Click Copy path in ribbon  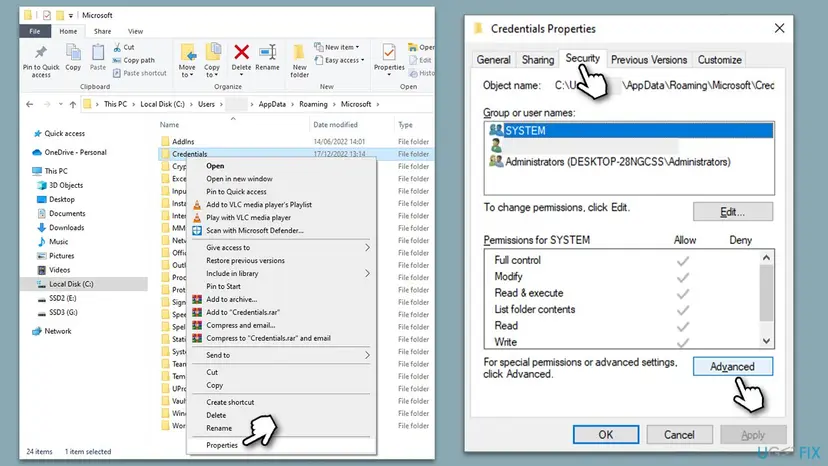point(134,60)
